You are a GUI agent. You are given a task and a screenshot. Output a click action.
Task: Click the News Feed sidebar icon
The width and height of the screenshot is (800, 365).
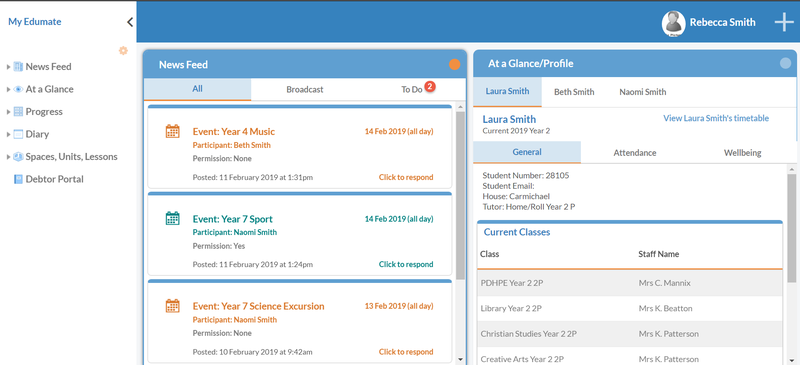click(x=18, y=66)
